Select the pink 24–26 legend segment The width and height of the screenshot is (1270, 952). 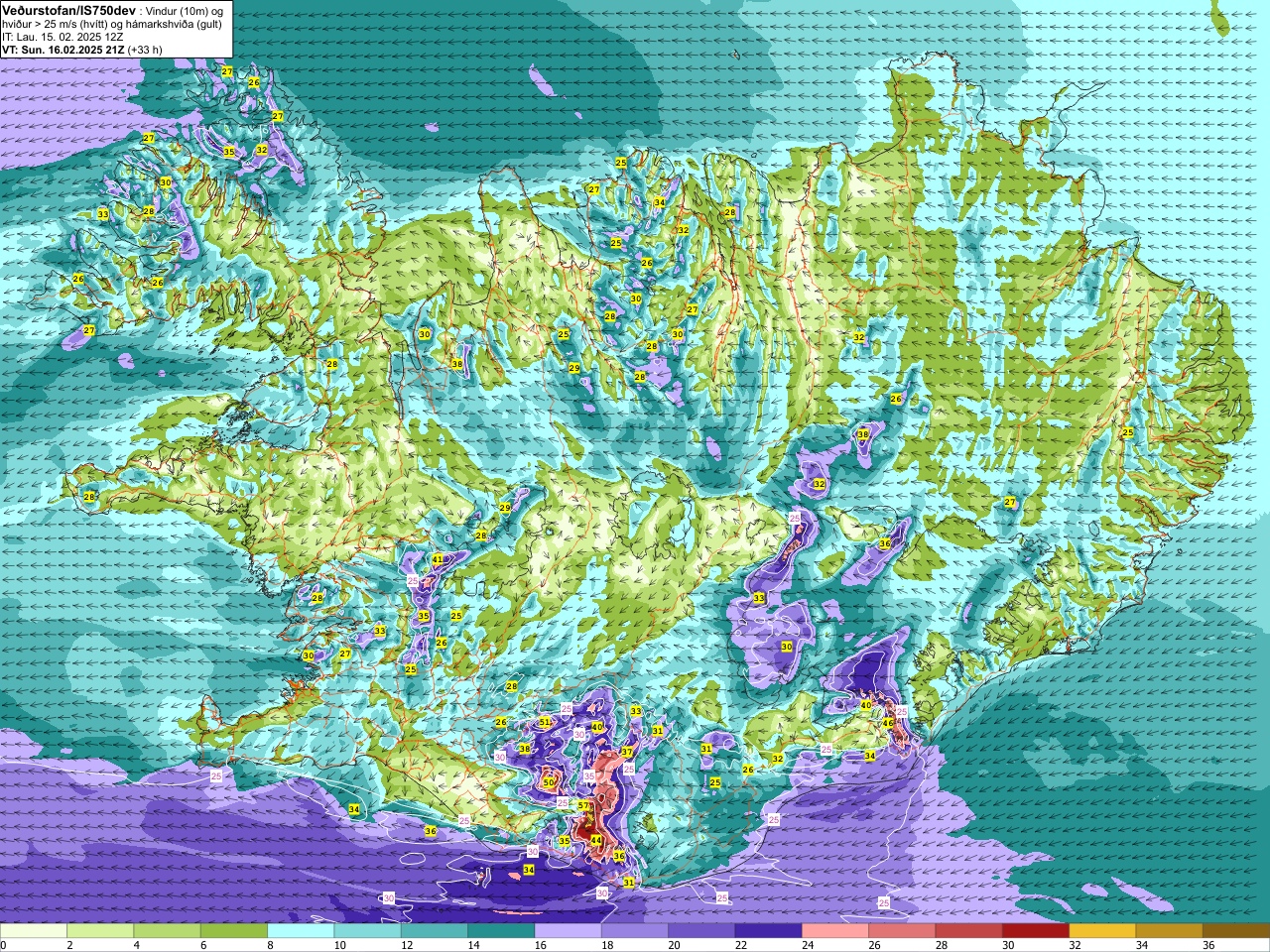(834, 931)
